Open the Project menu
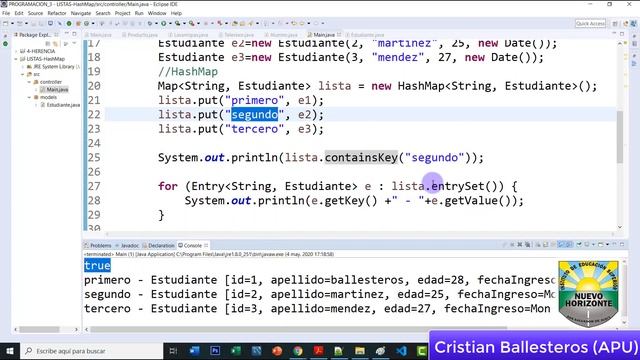 click(x=122, y=13)
